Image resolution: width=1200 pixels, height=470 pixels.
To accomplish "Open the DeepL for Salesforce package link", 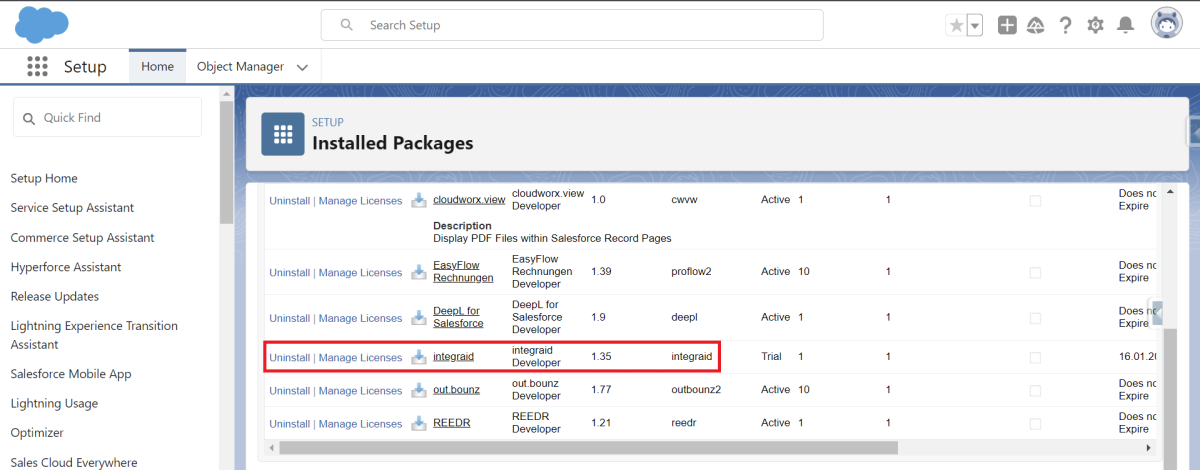I will point(458,317).
